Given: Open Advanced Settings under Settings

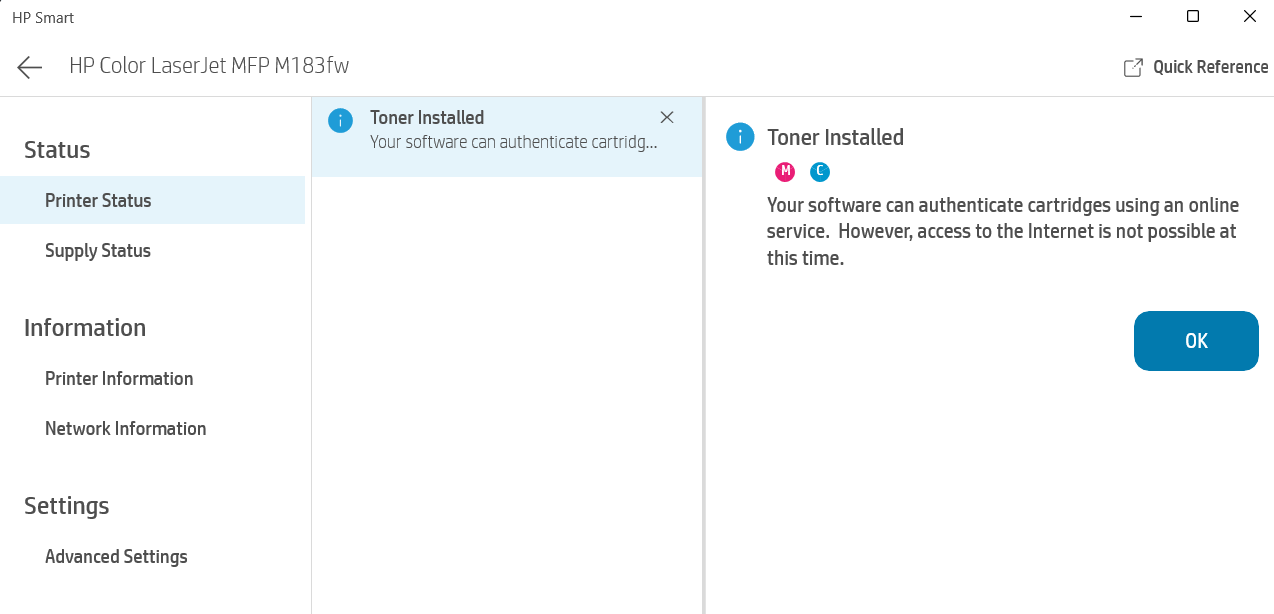Looking at the screenshot, I should (x=116, y=556).
